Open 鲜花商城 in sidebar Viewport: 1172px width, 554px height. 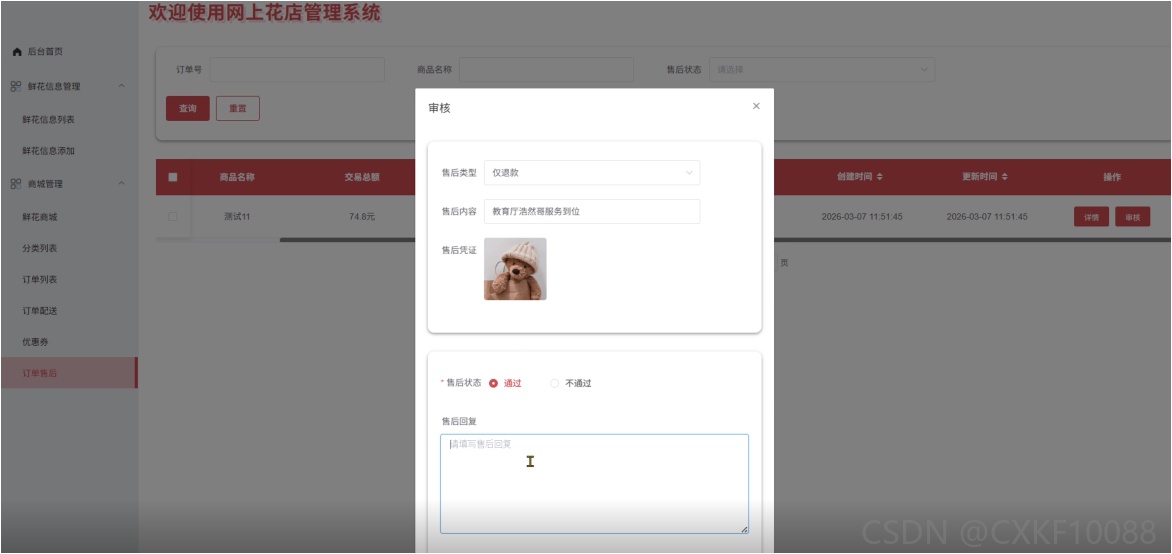coord(40,218)
